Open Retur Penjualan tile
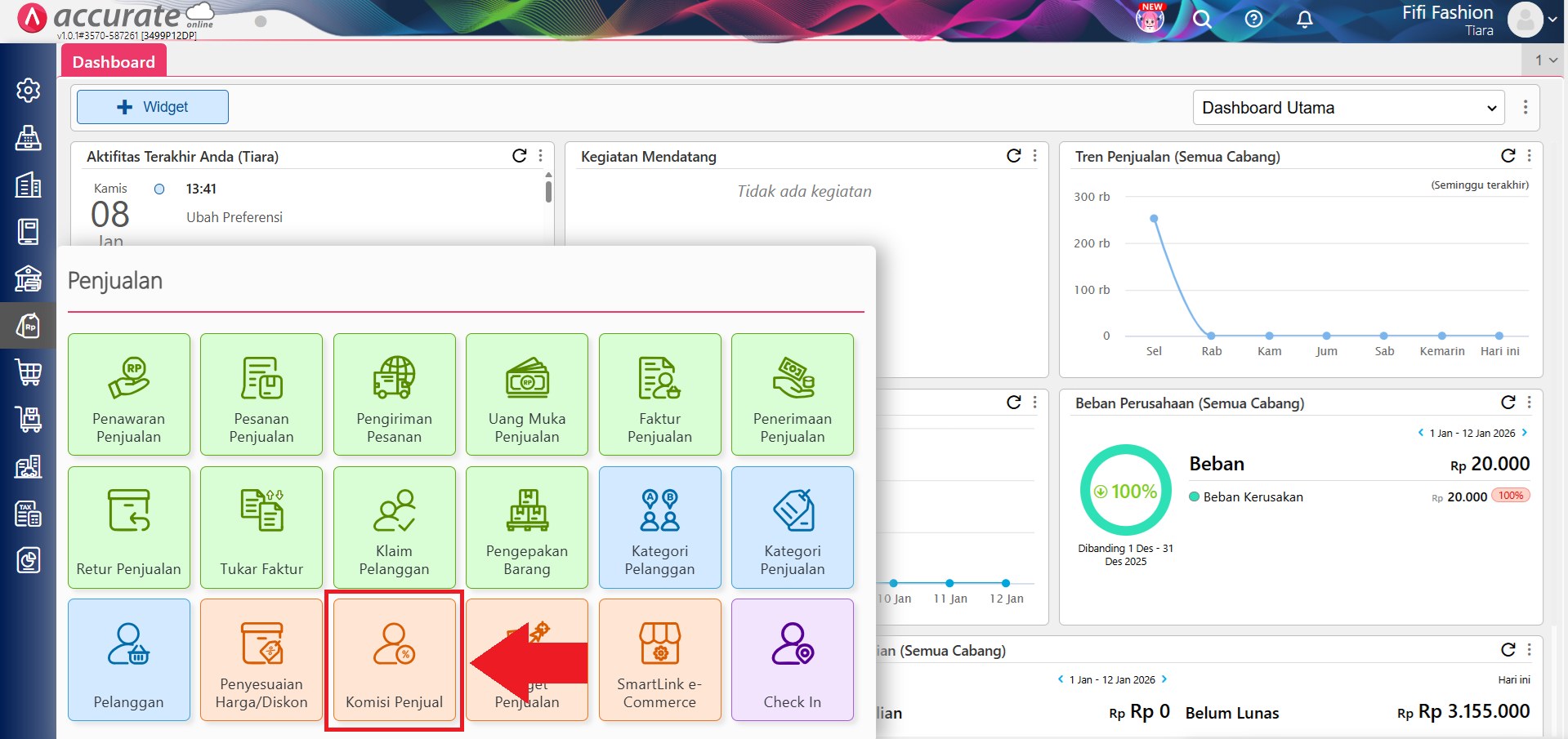 click(x=129, y=527)
